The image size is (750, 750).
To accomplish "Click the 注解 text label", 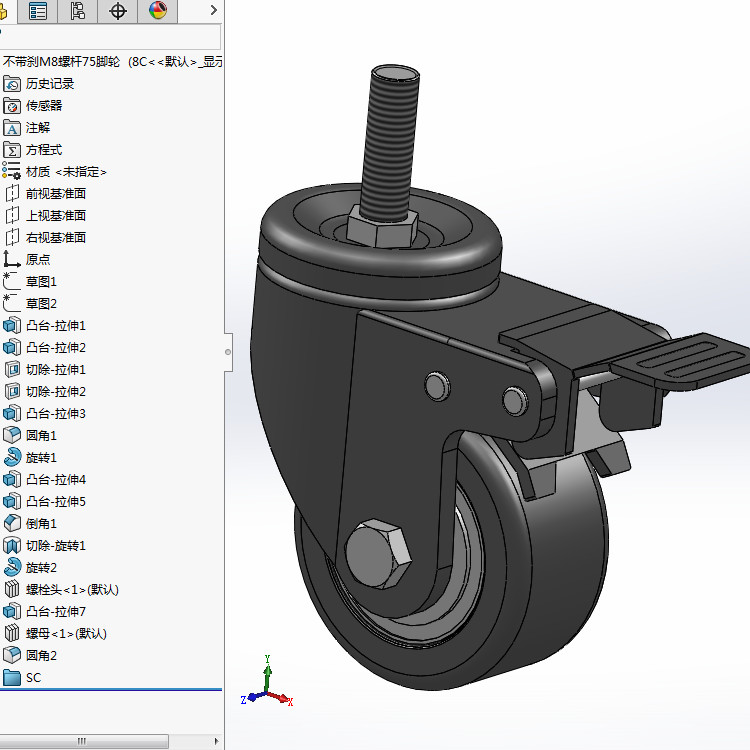I will [x=38, y=128].
